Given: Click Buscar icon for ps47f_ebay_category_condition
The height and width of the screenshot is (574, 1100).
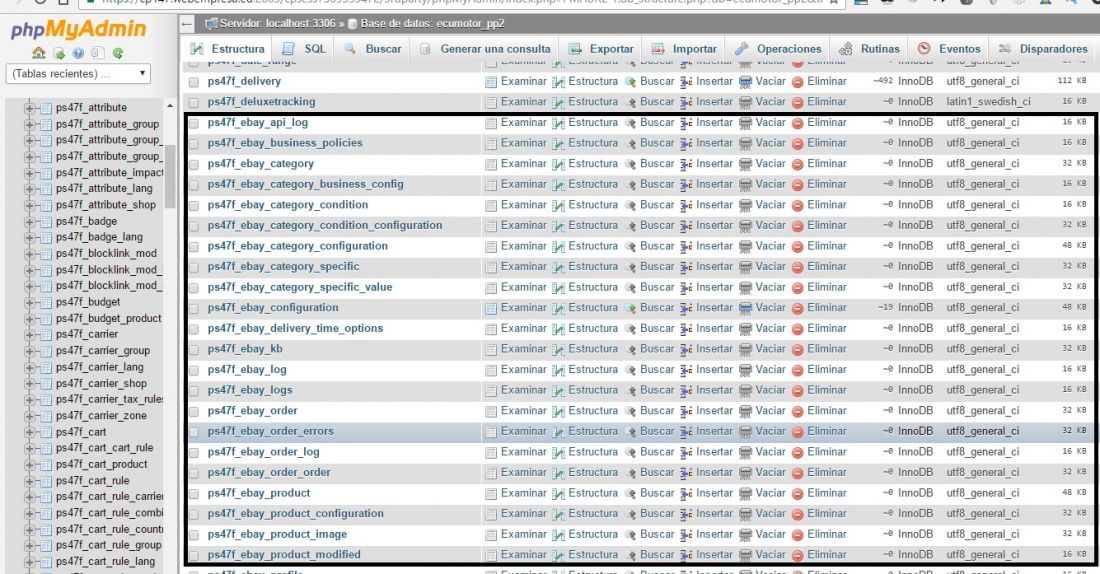Looking at the screenshot, I should [630, 206].
